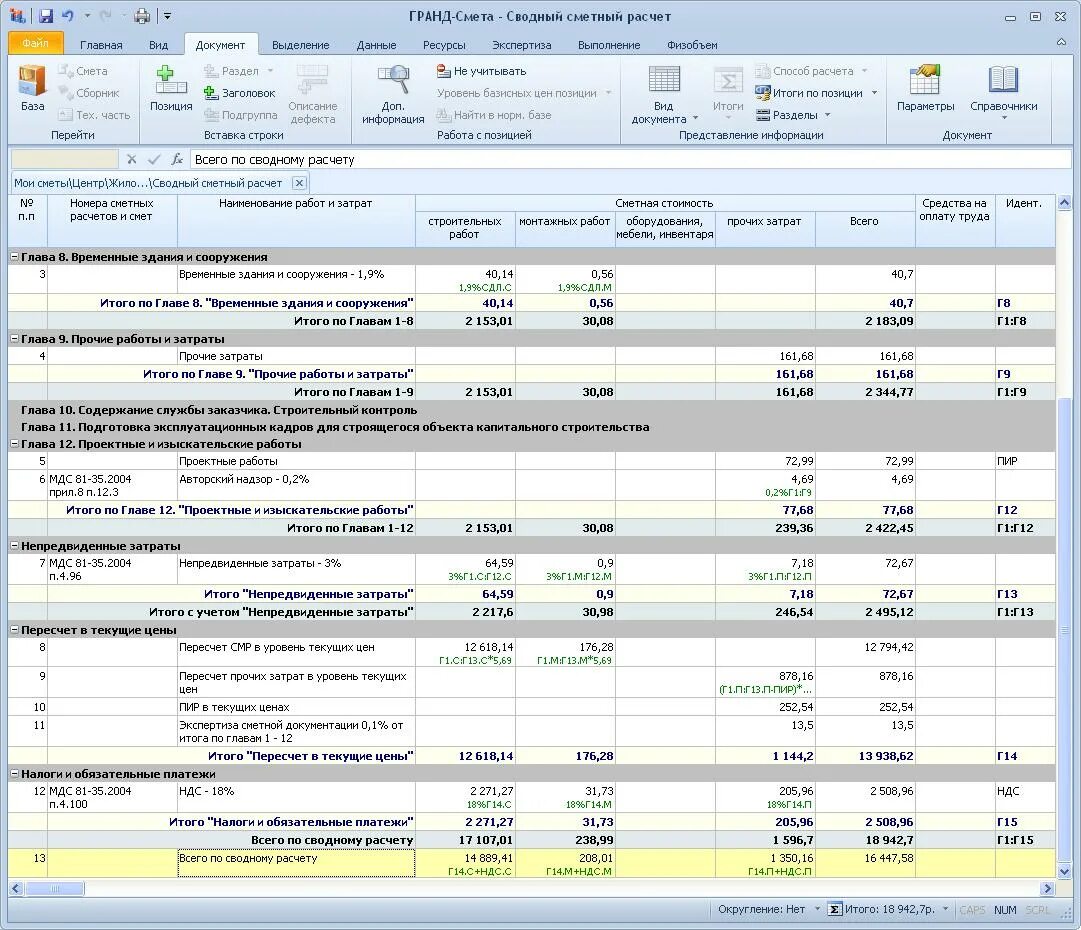1081x930 pixels.
Task: Select row ПИР в текущих ценах
Action: [531, 707]
